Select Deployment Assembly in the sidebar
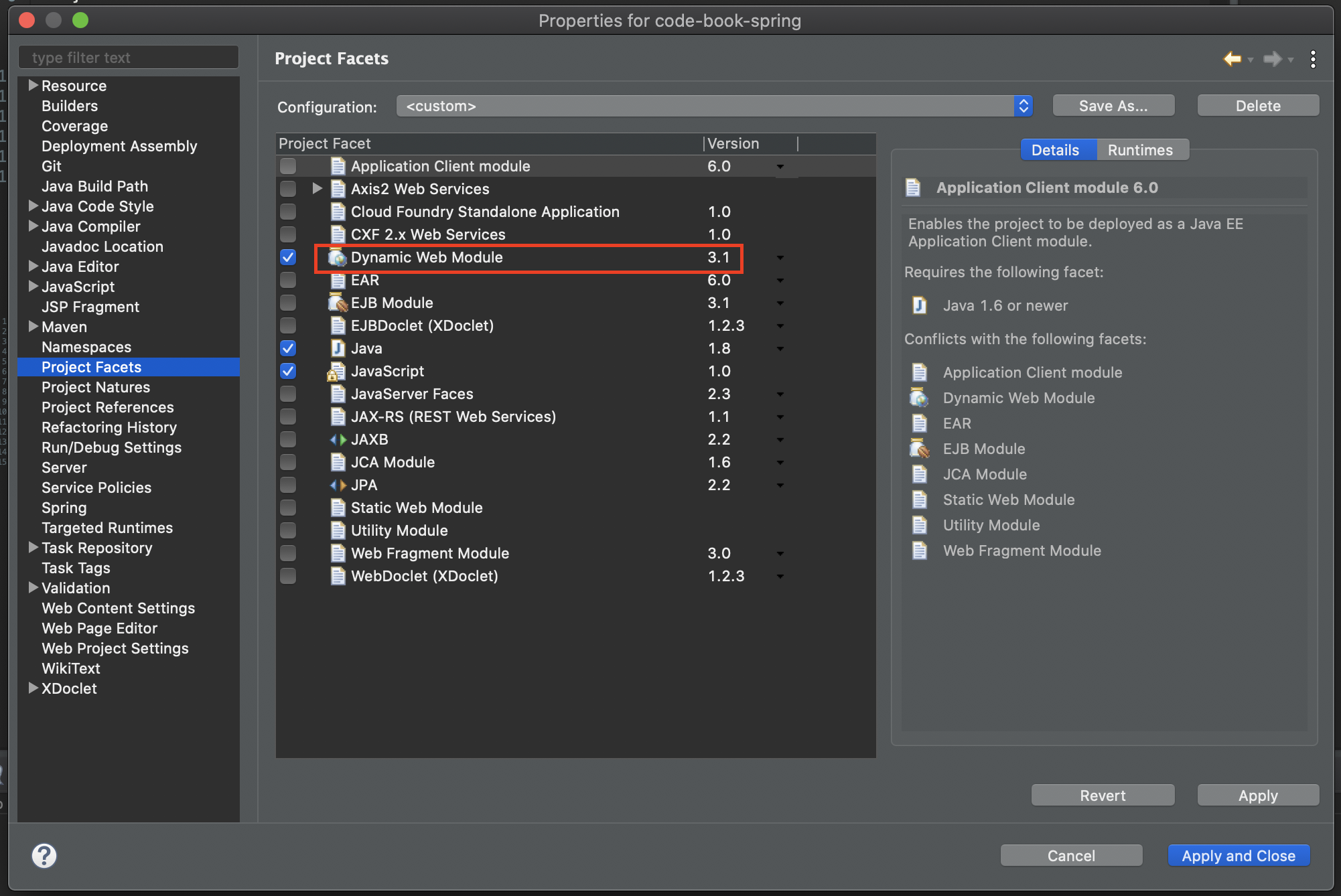This screenshot has height=896, width=1341. point(119,146)
